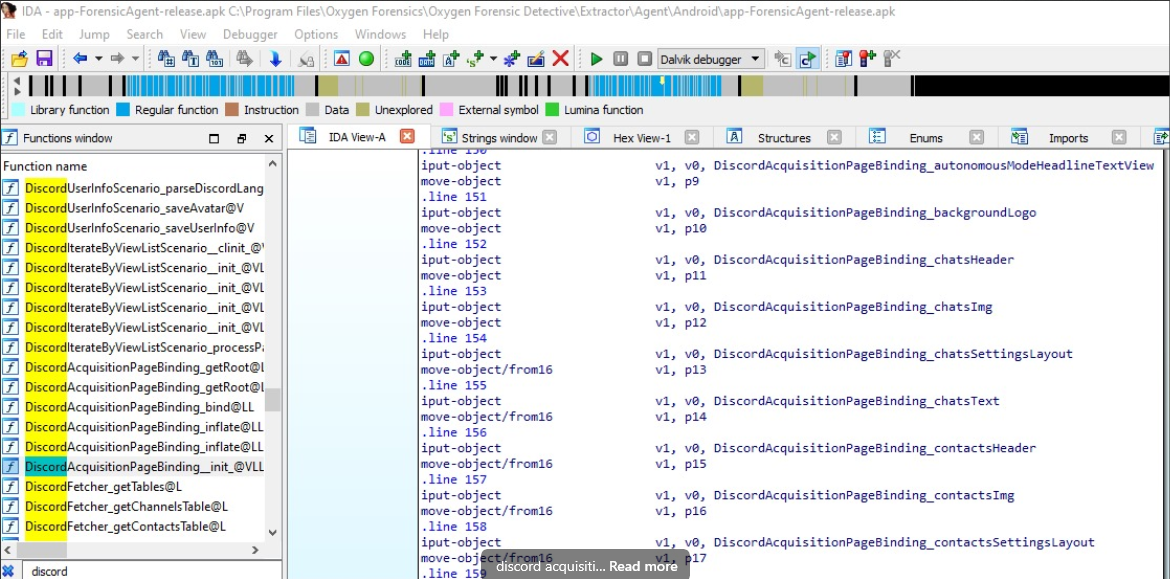The height and width of the screenshot is (579, 1170).
Task: Click the Regular function color swatch
Action: click(x=123, y=110)
